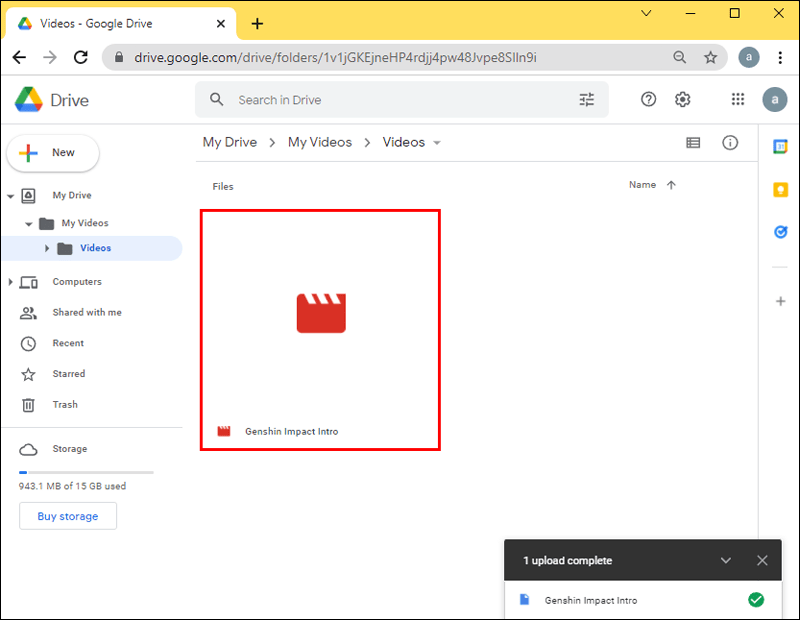Open the Google apps grid icon
Image resolution: width=800 pixels, height=620 pixels.
pos(738,100)
